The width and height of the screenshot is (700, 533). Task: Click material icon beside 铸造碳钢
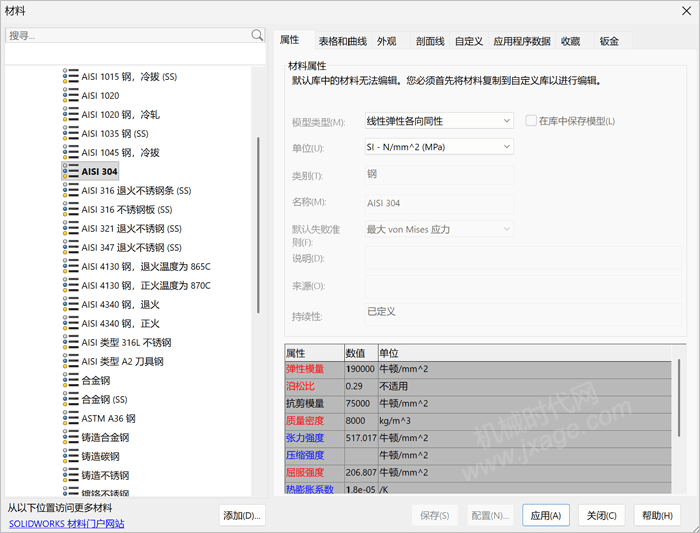71,456
